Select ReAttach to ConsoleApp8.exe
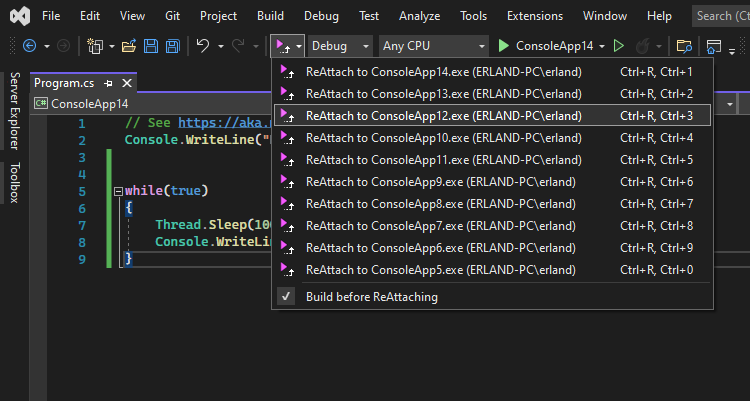This screenshot has width=750, height=401. click(x=492, y=204)
